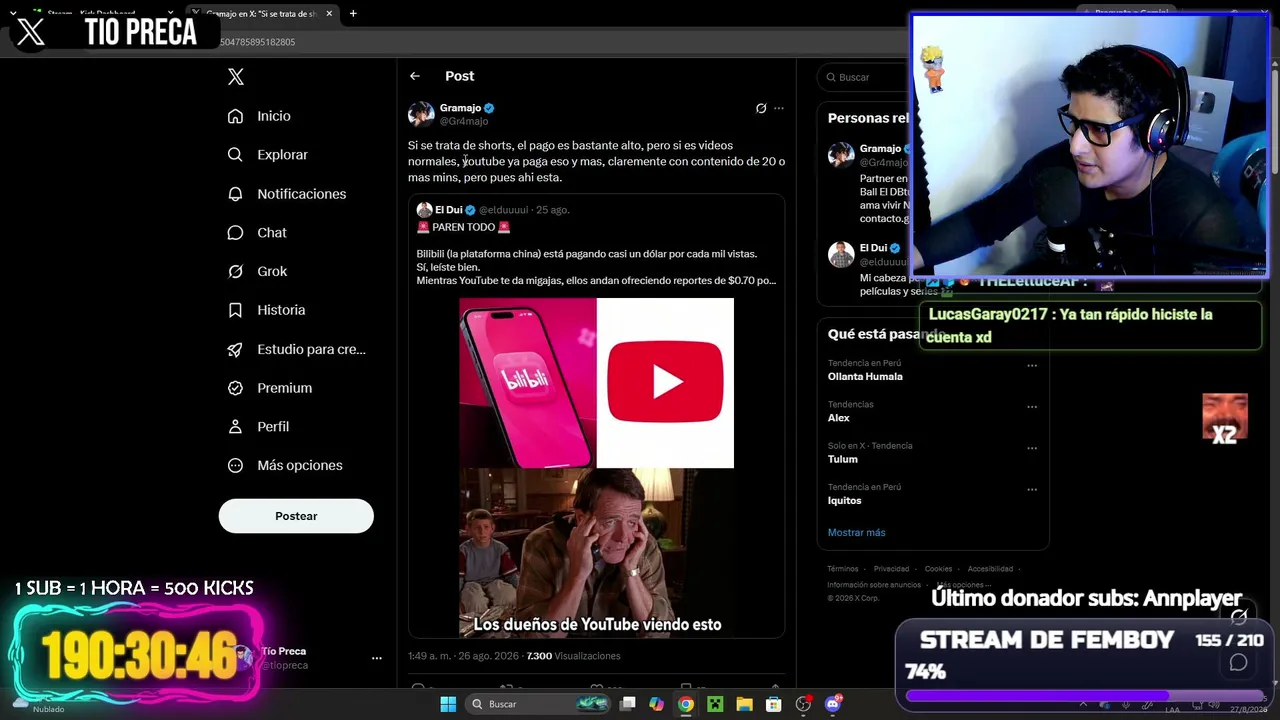
Task: Launch Minecraft from the taskbar
Action: point(715,704)
